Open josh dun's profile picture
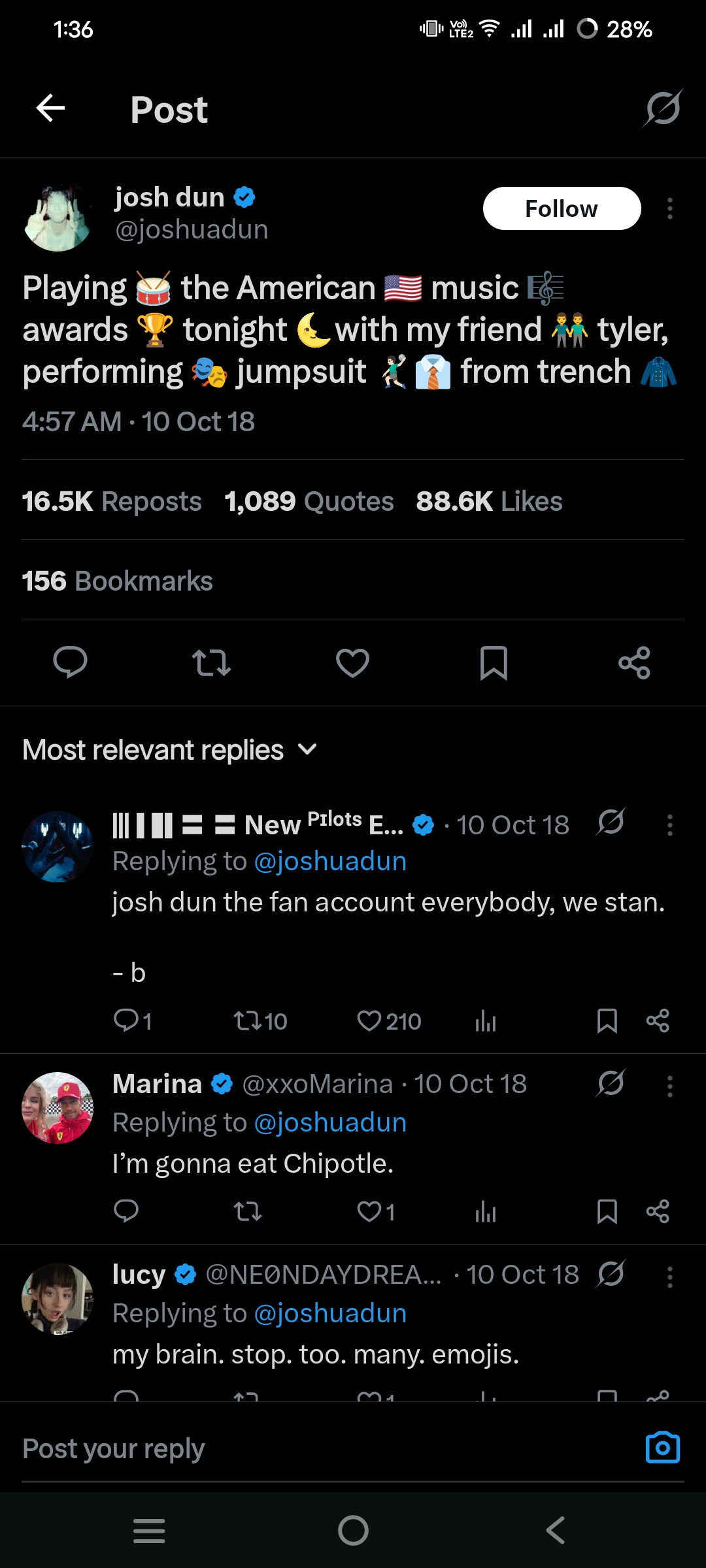This screenshot has height=1568, width=706. pos(58,218)
